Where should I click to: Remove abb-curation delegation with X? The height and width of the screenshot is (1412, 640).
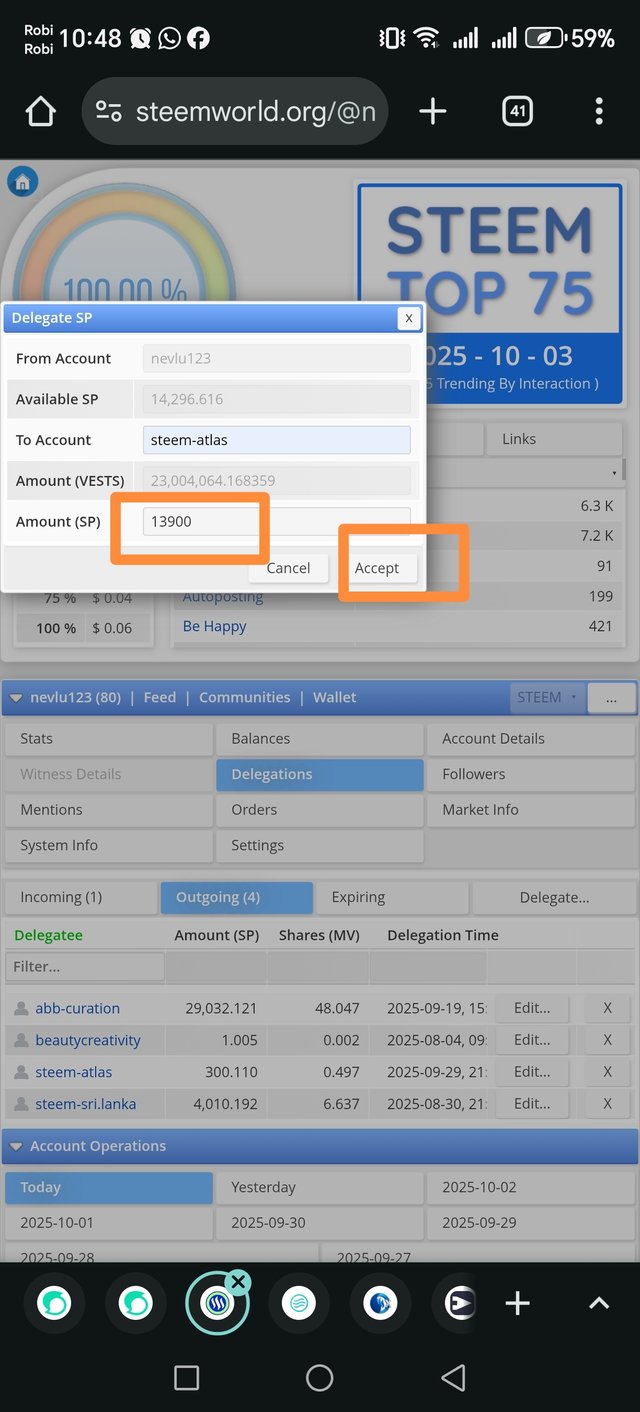607,1008
